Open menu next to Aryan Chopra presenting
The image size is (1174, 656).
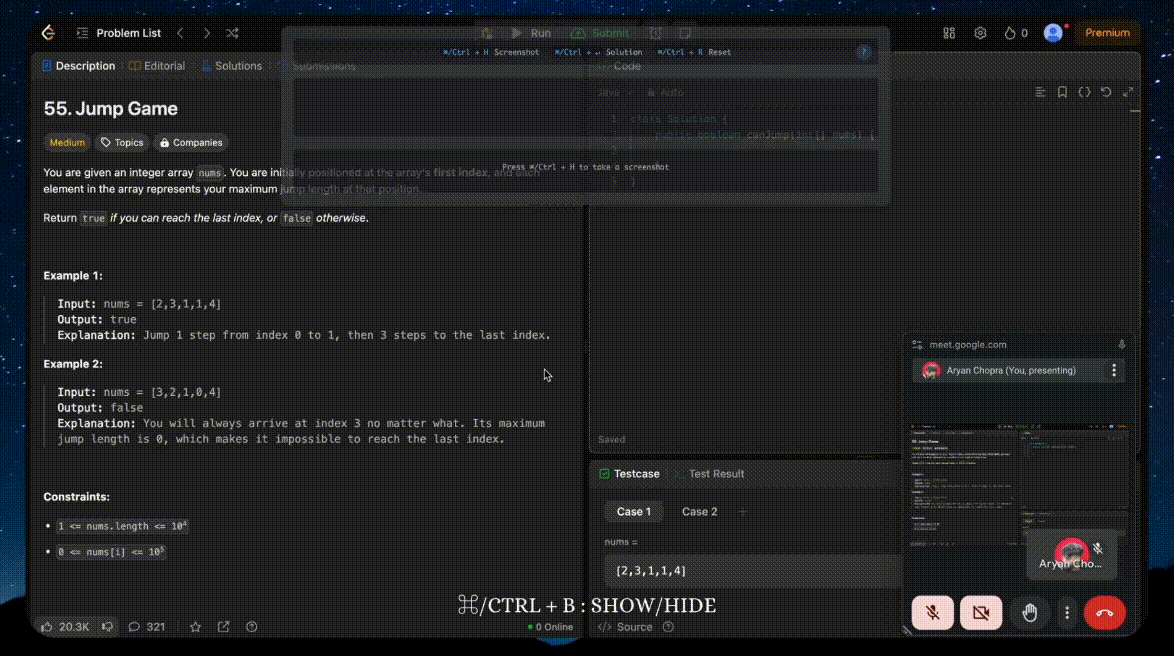click(1114, 371)
